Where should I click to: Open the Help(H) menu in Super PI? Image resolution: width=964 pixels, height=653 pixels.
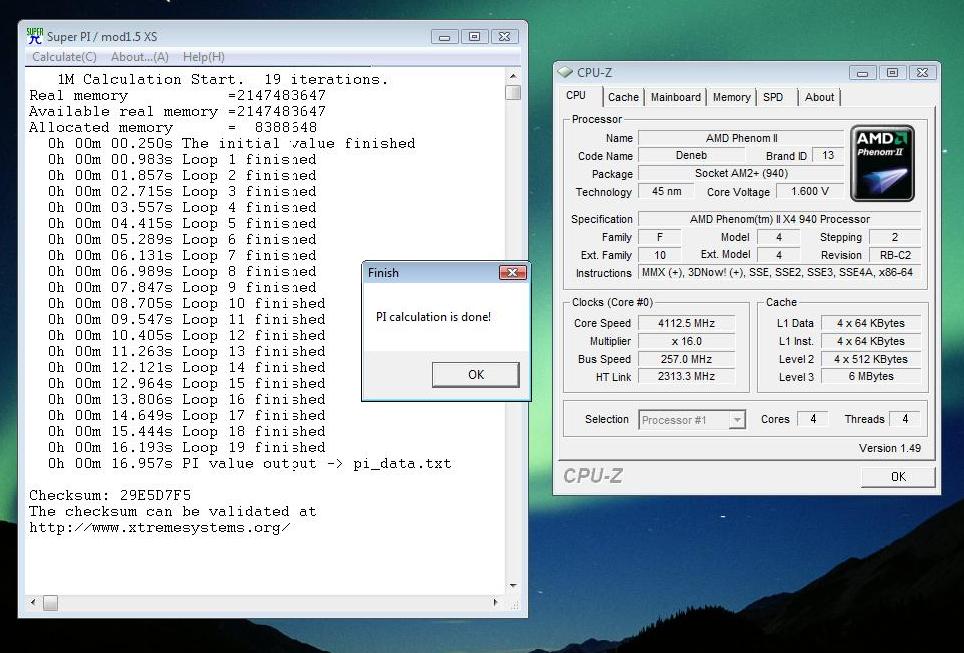pyautogui.click(x=203, y=57)
